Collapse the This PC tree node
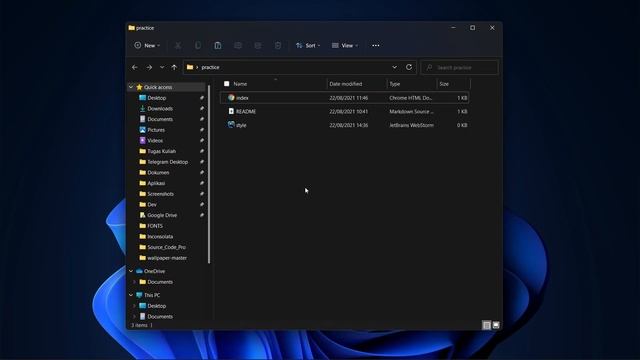Image resolution: width=640 pixels, height=360 pixels. (131, 295)
